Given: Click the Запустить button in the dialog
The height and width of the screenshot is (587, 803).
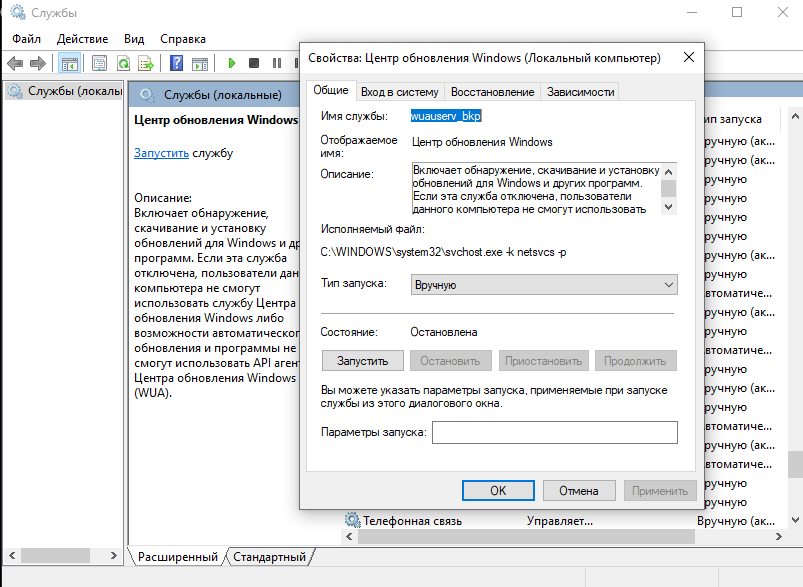Looking at the screenshot, I should pos(363,361).
